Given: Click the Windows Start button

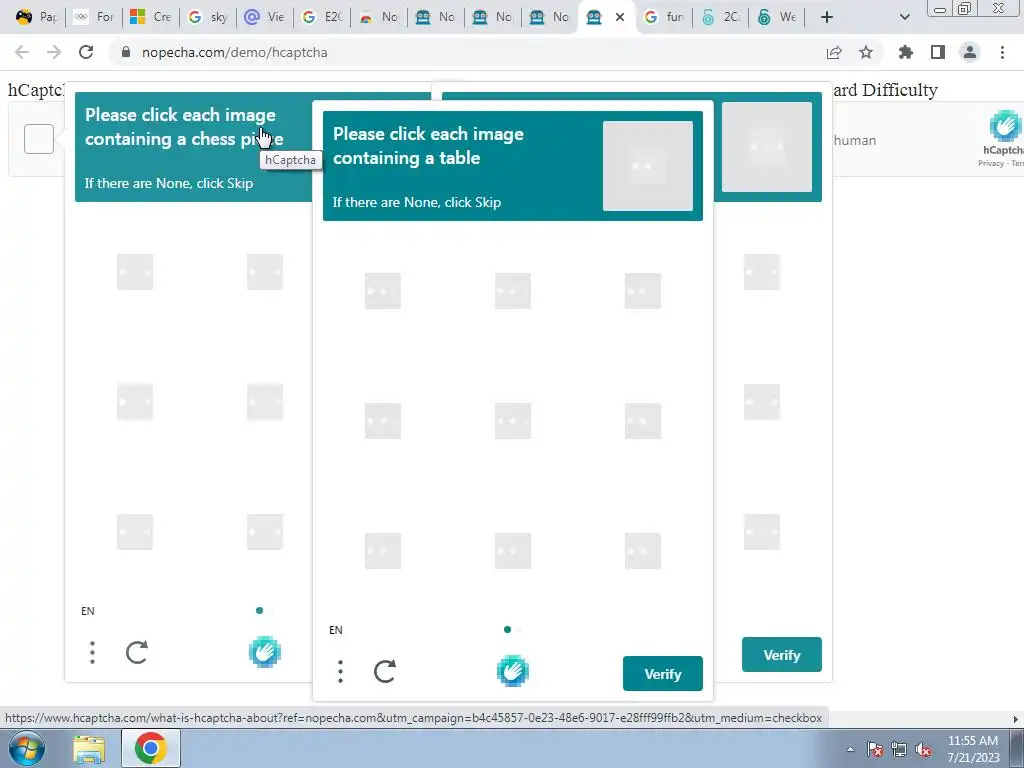Looking at the screenshot, I should pyautogui.click(x=27, y=748).
